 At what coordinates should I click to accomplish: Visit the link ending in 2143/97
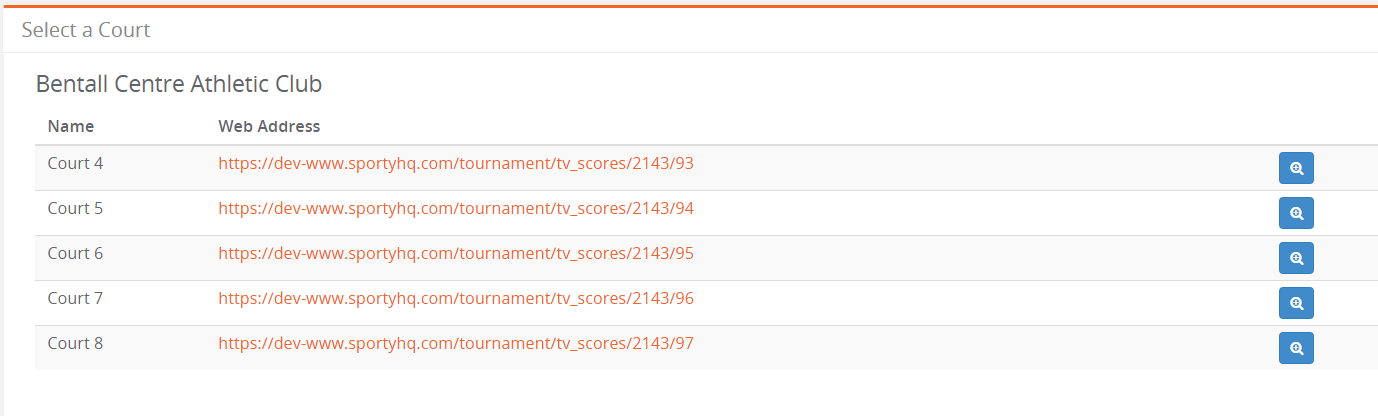point(456,343)
